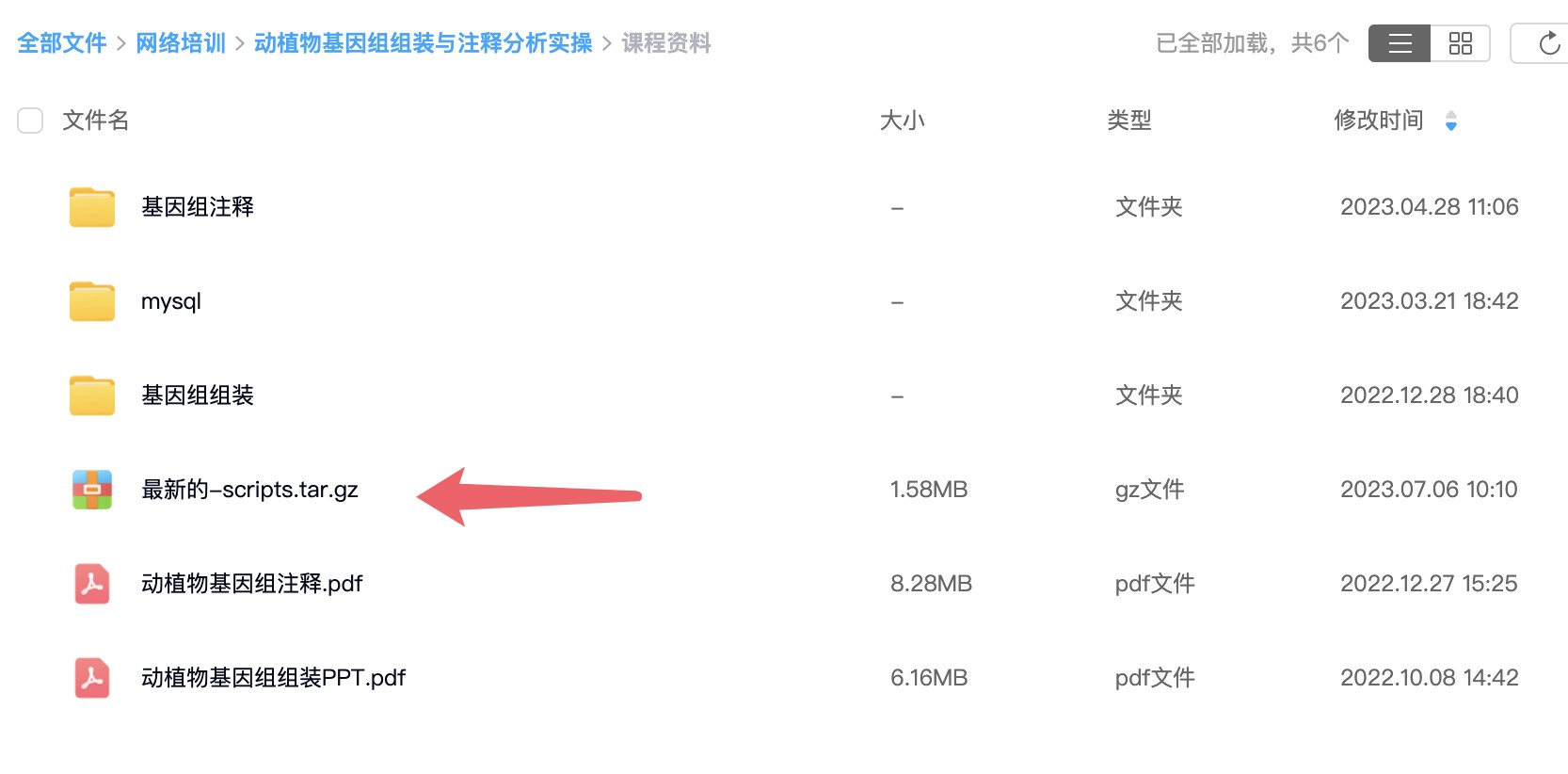
Task: Sort by modification time arrow
Action: click(x=1450, y=121)
